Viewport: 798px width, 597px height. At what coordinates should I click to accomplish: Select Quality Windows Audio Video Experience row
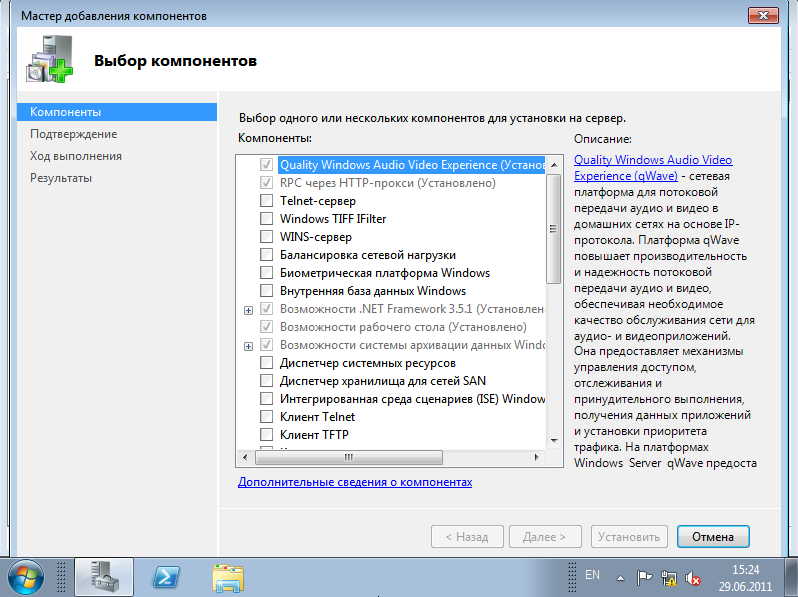tap(412, 165)
